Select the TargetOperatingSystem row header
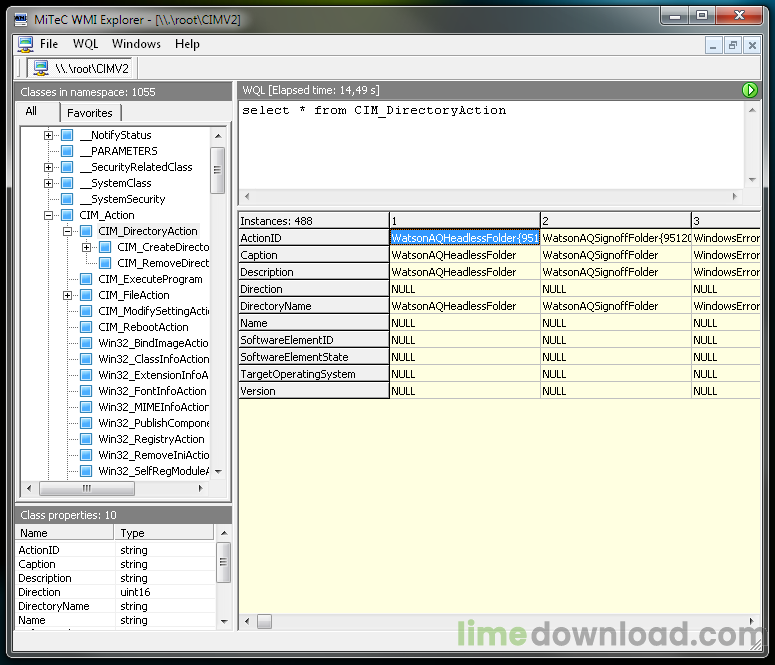This screenshot has height=665, width=775. click(314, 374)
